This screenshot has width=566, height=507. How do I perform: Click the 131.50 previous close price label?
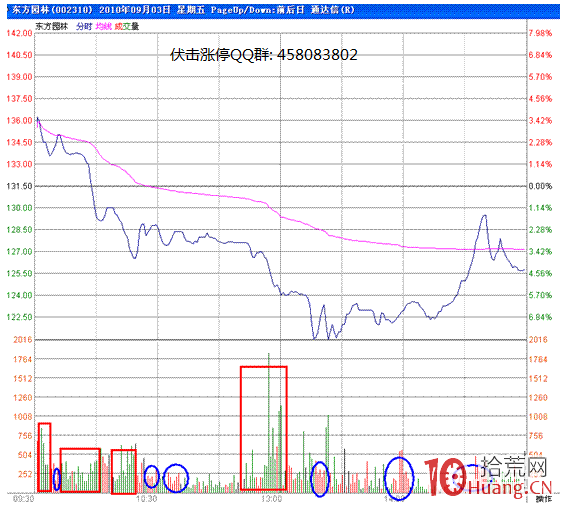19,186
